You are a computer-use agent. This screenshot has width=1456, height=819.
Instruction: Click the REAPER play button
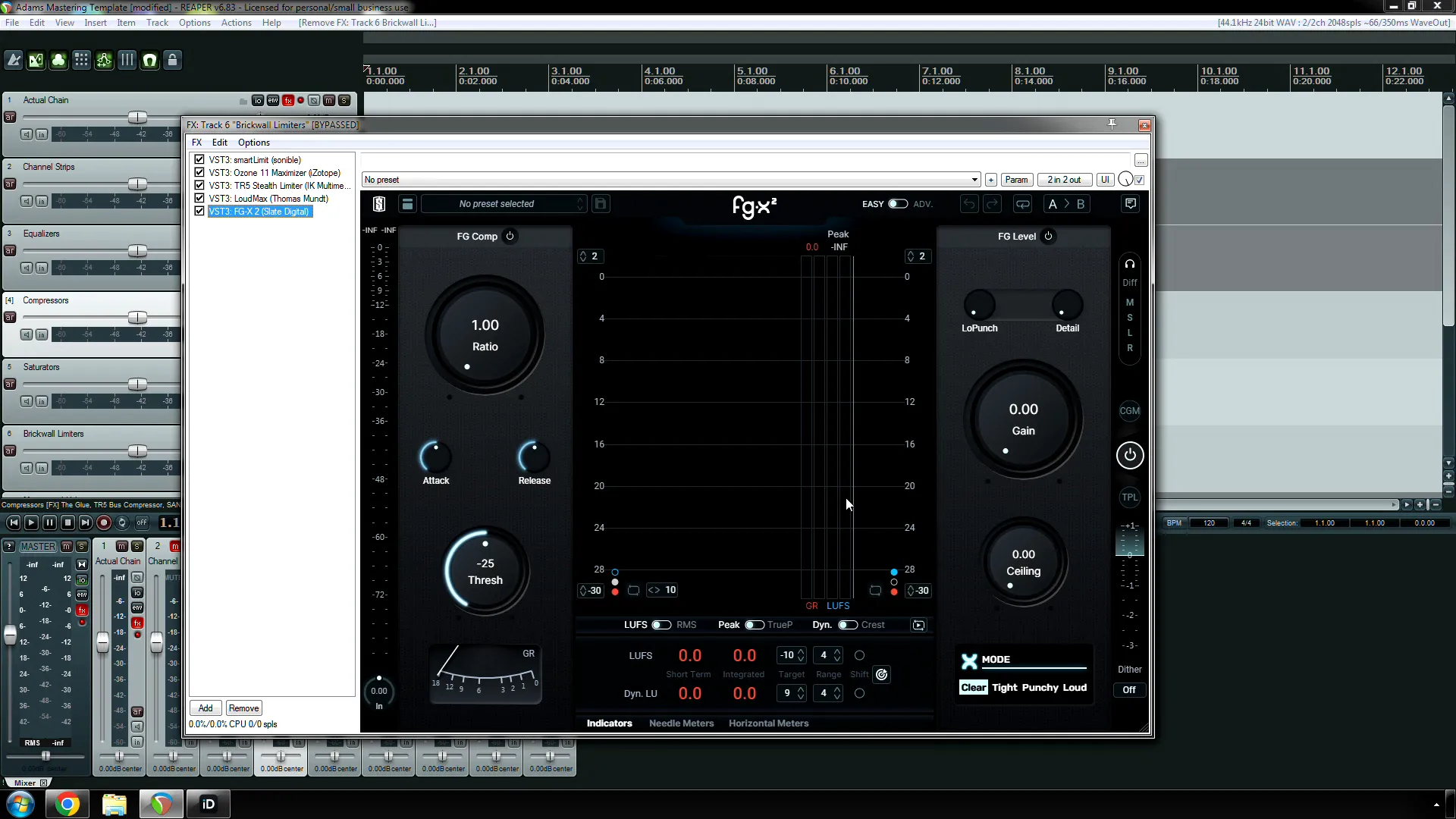[x=31, y=522]
